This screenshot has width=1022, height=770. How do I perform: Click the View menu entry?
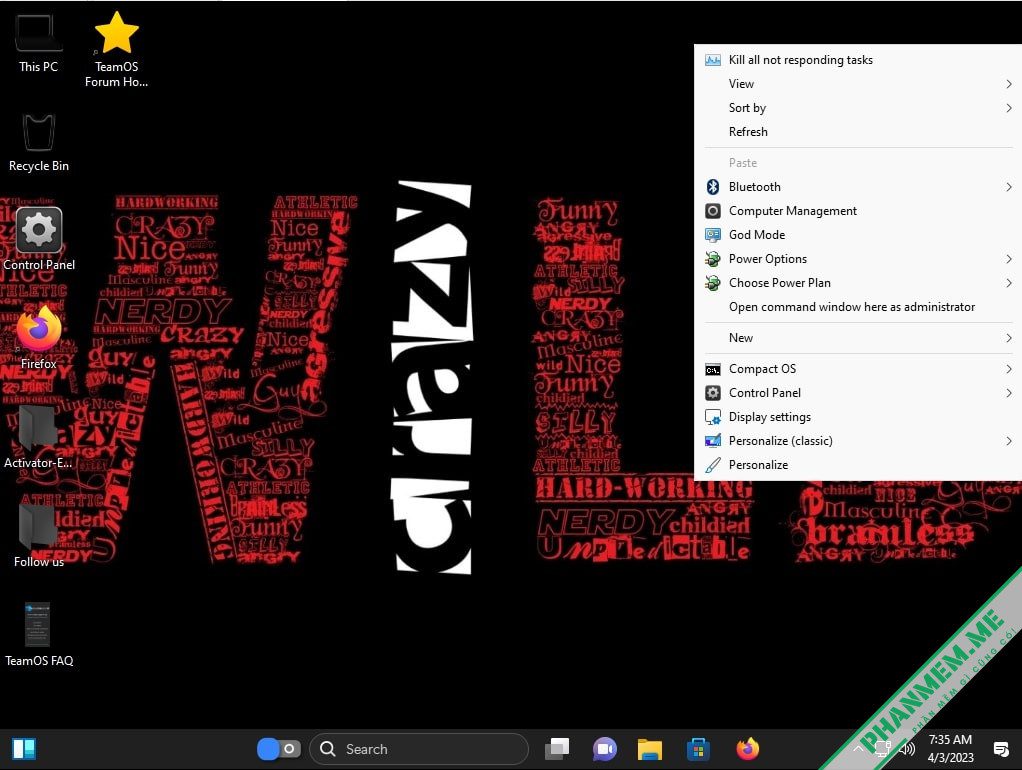(x=741, y=84)
